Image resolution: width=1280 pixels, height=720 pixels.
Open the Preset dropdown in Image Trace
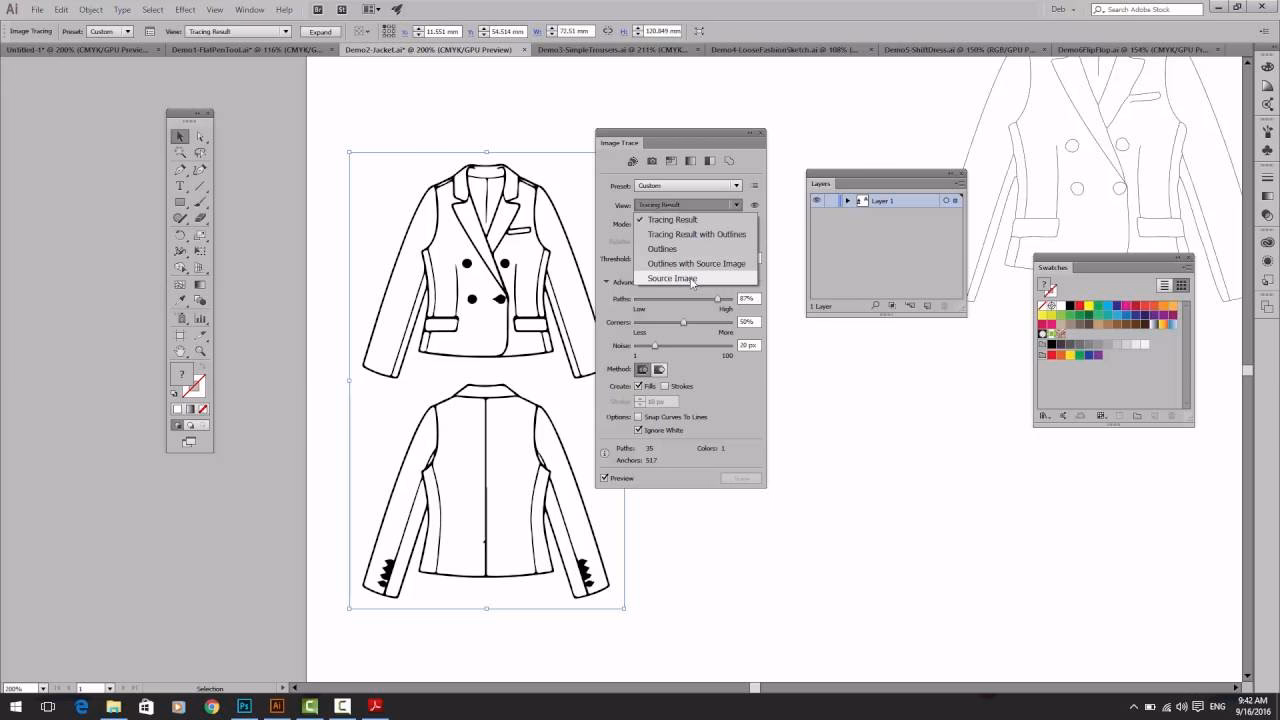[736, 185]
